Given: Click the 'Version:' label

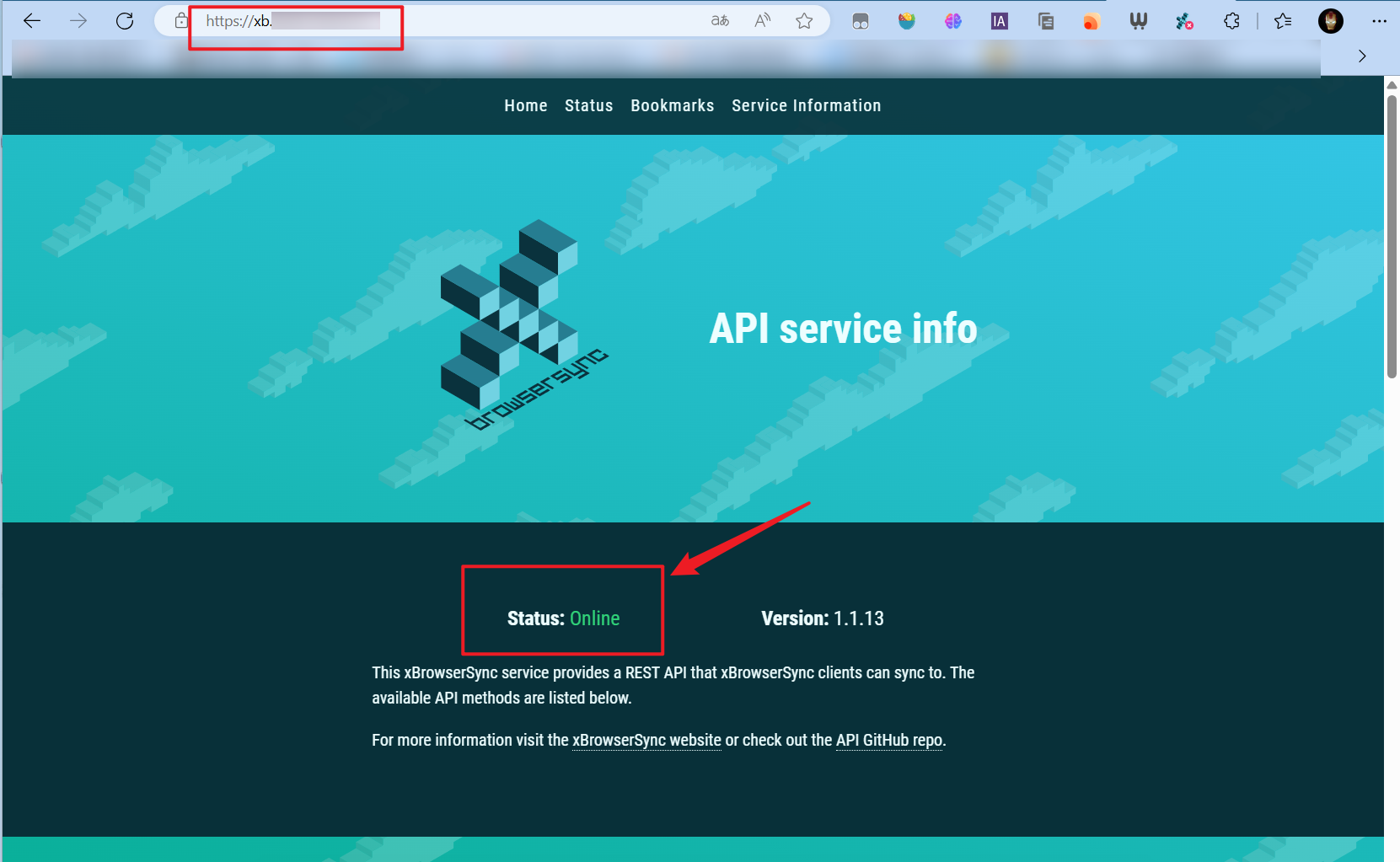Looking at the screenshot, I should click(x=795, y=618).
